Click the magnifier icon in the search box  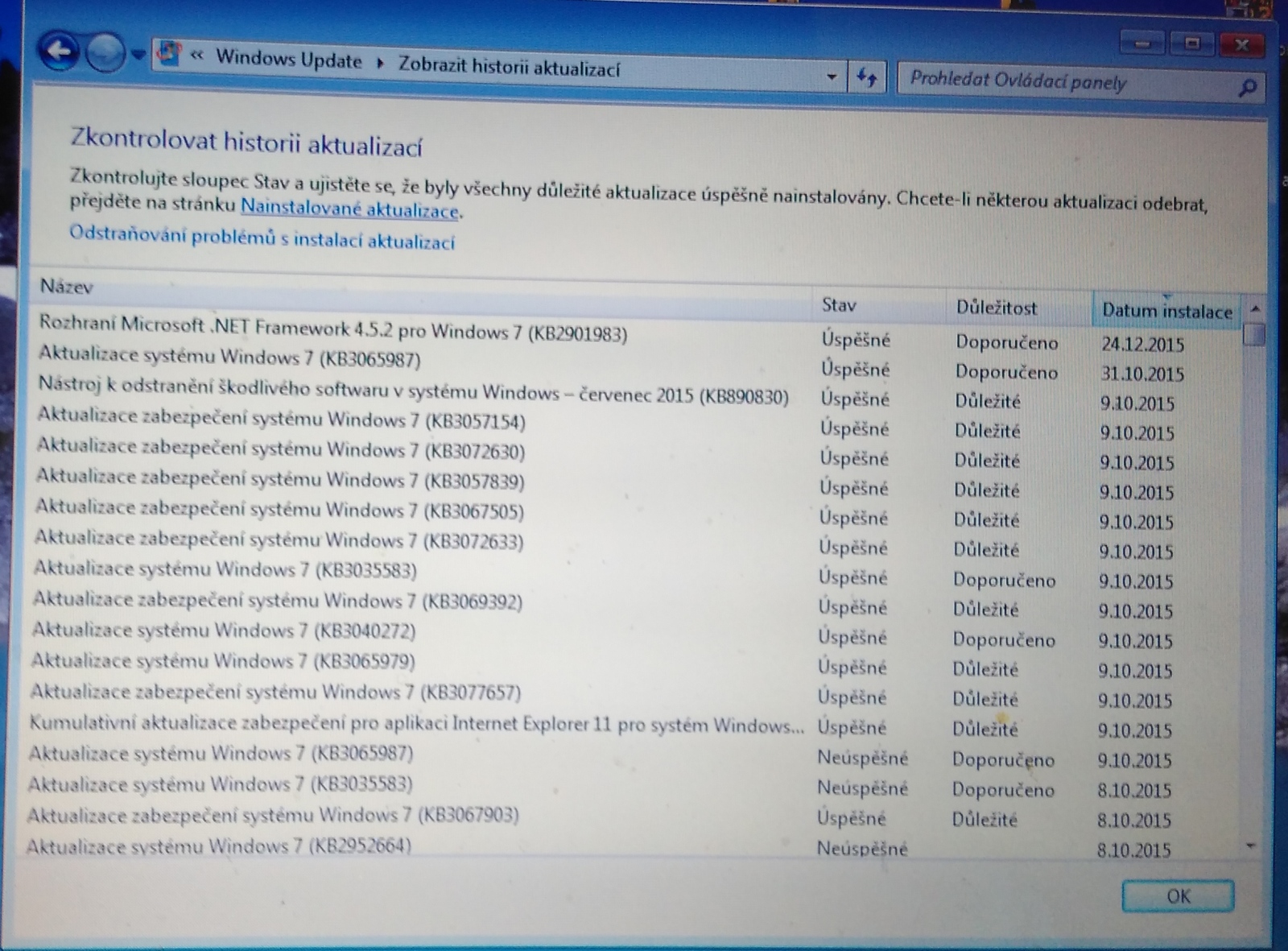1248,86
